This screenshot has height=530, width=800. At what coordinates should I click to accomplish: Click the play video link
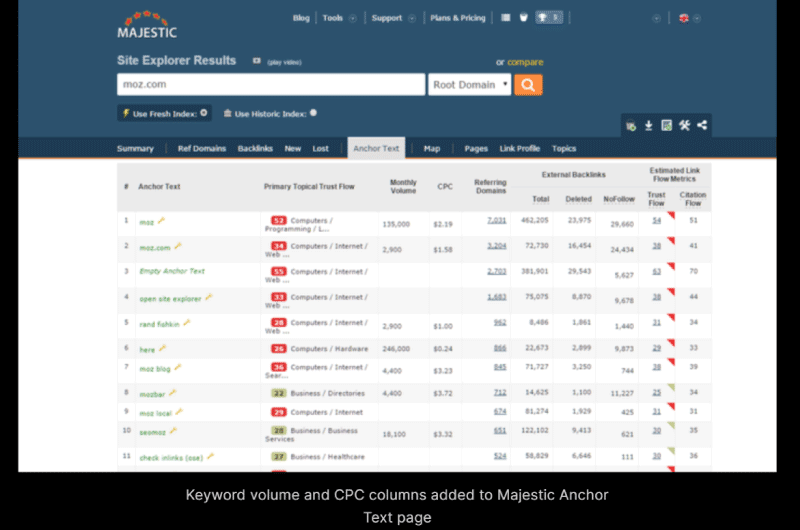point(284,62)
